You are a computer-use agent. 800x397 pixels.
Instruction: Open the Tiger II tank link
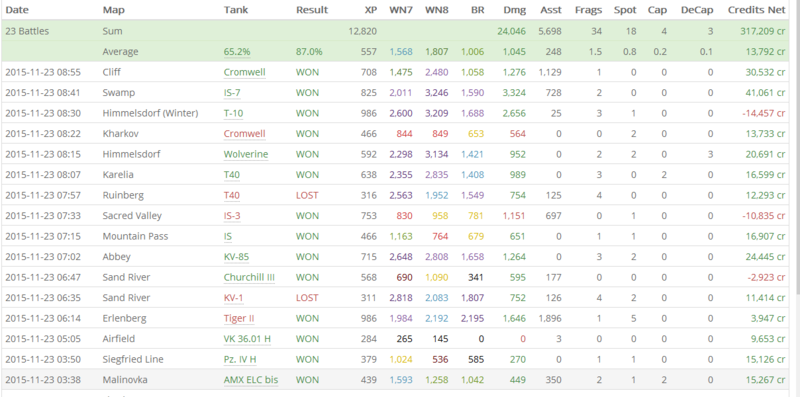tap(239, 318)
